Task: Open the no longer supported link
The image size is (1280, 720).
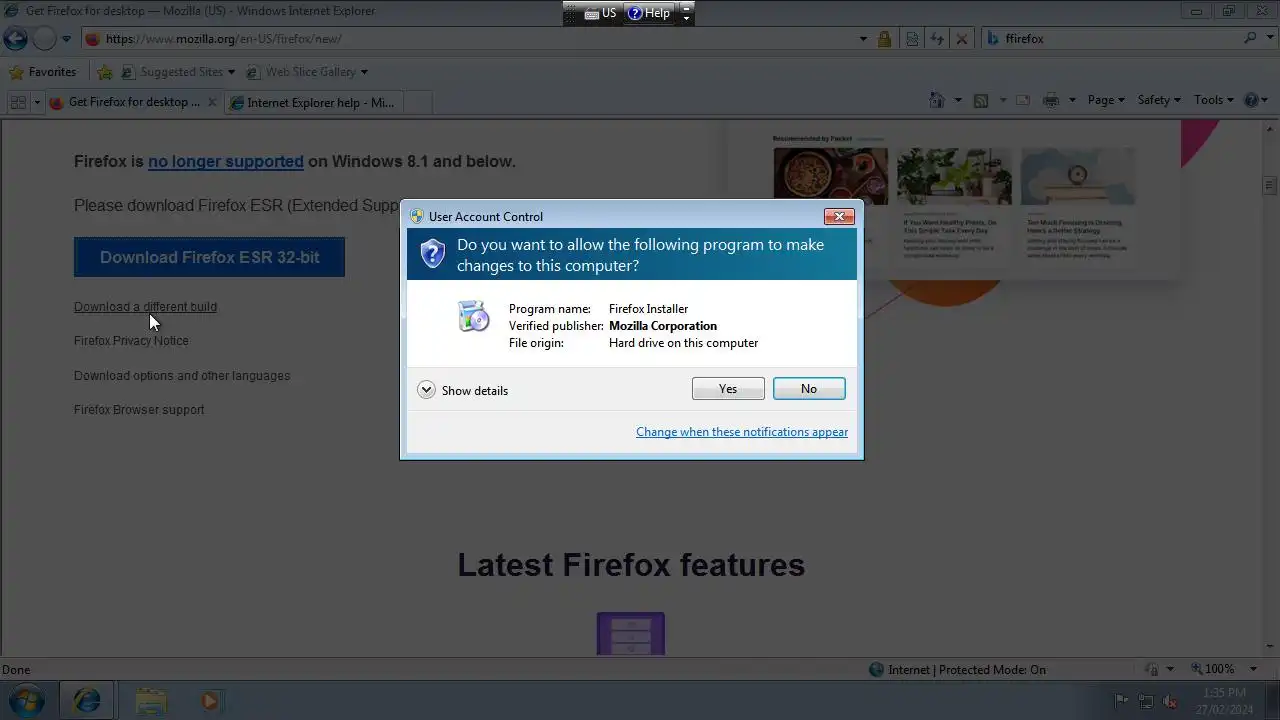Action: (226, 161)
